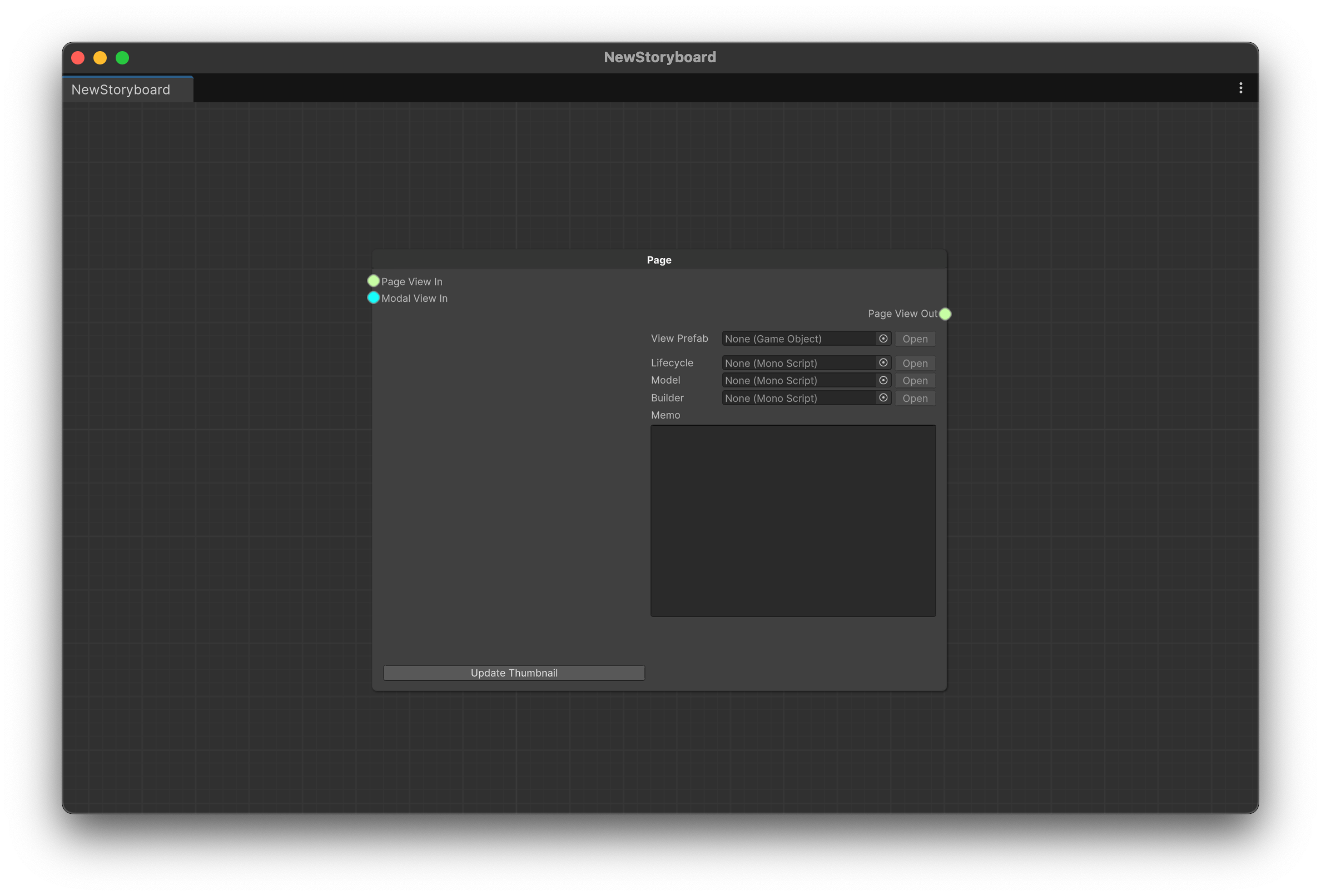The height and width of the screenshot is (896, 1321).
Task: Click the Model Mono Script field
Action: pos(798,381)
